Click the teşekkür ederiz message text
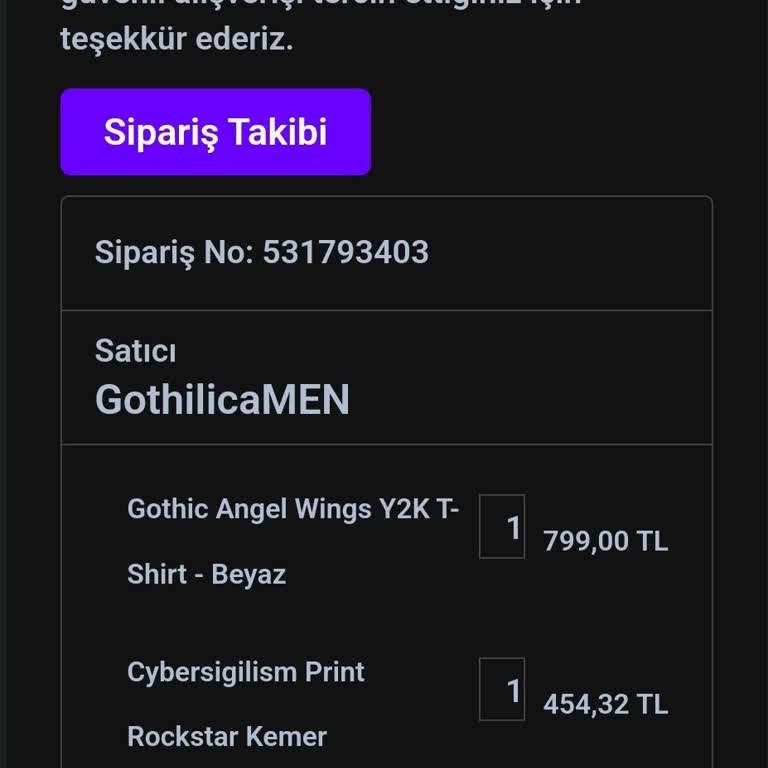 (x=176, y=40)
